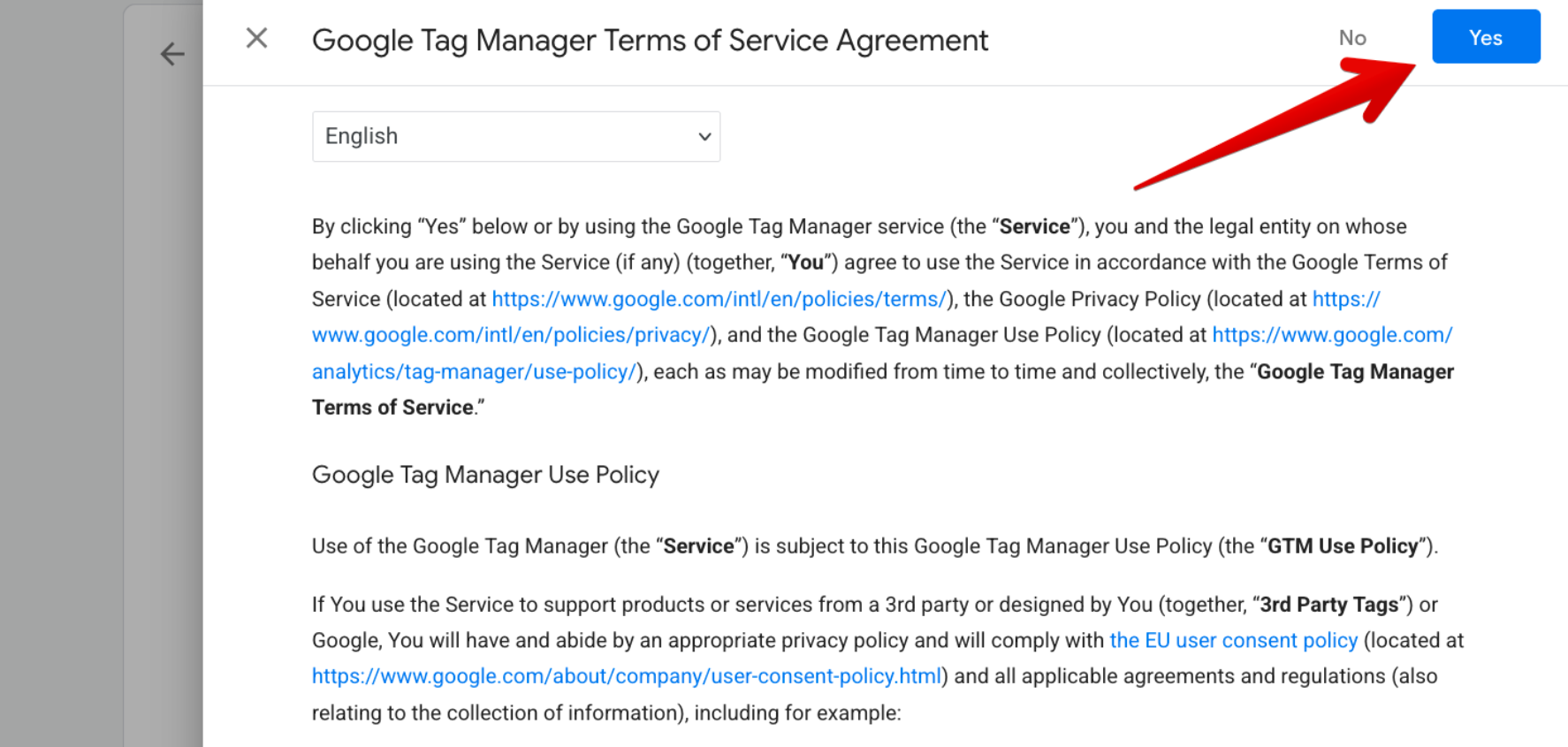Screen dimensions: 1568x747
Task: Accept the agreement by clicking Yes
Action: pyautogui.click(x=1486, y=37)
